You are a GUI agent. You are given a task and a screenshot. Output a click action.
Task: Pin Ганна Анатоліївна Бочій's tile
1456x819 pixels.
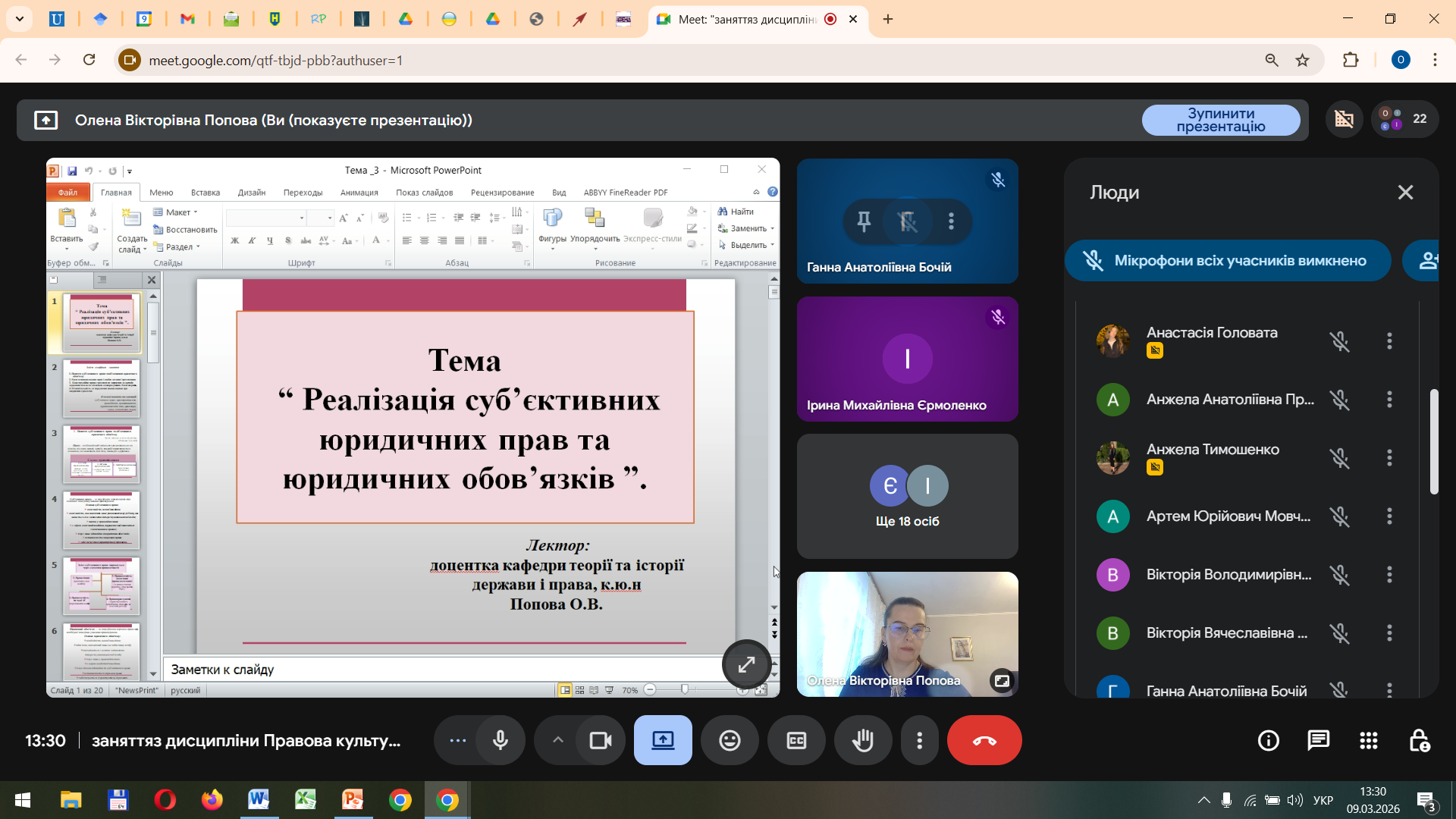(864, 221)
